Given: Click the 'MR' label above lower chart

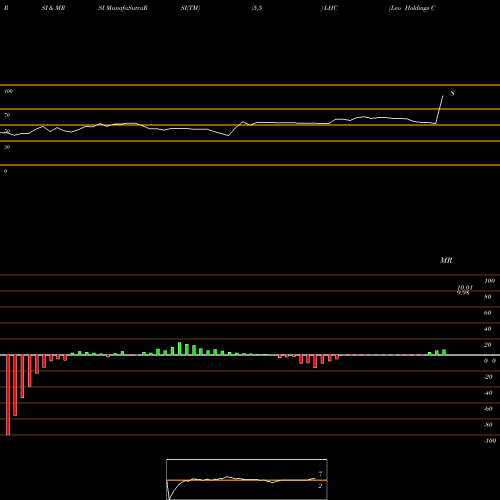Looking at the screenshot, I should coord(446,260).
